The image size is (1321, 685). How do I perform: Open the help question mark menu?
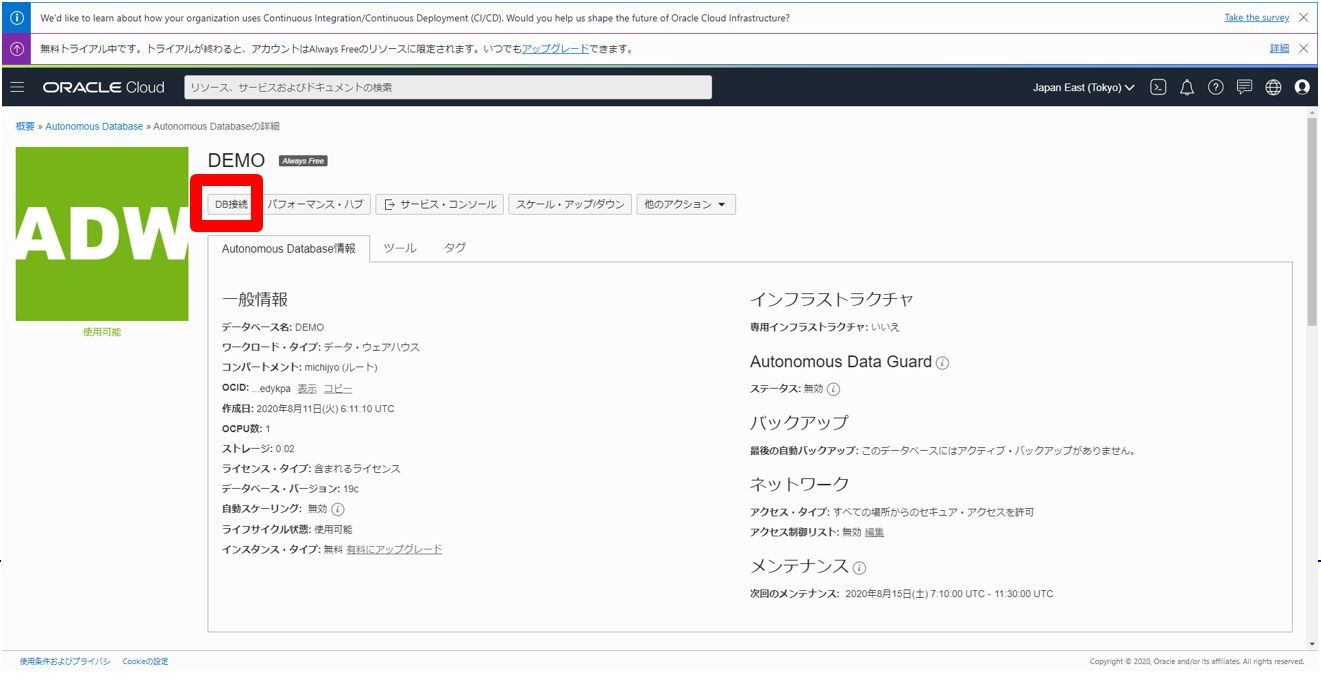[1215, 87]
